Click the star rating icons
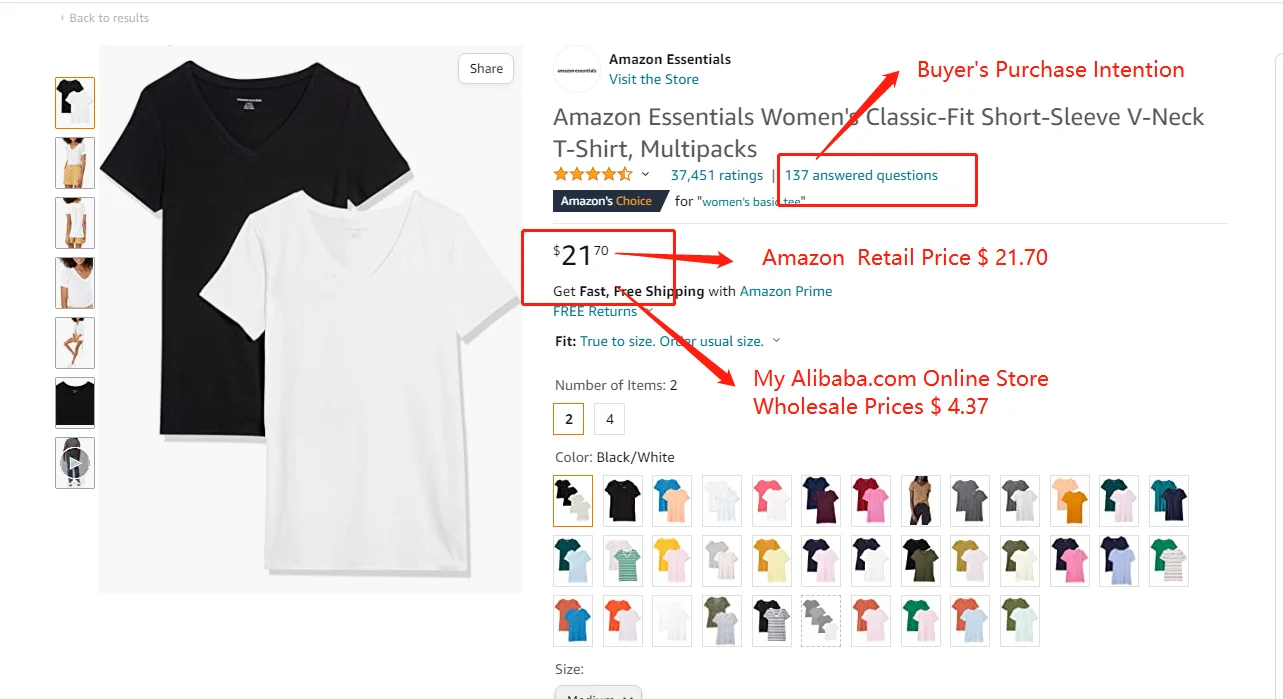The width and height of the screenshot is (1283, 699). (593, 175)
